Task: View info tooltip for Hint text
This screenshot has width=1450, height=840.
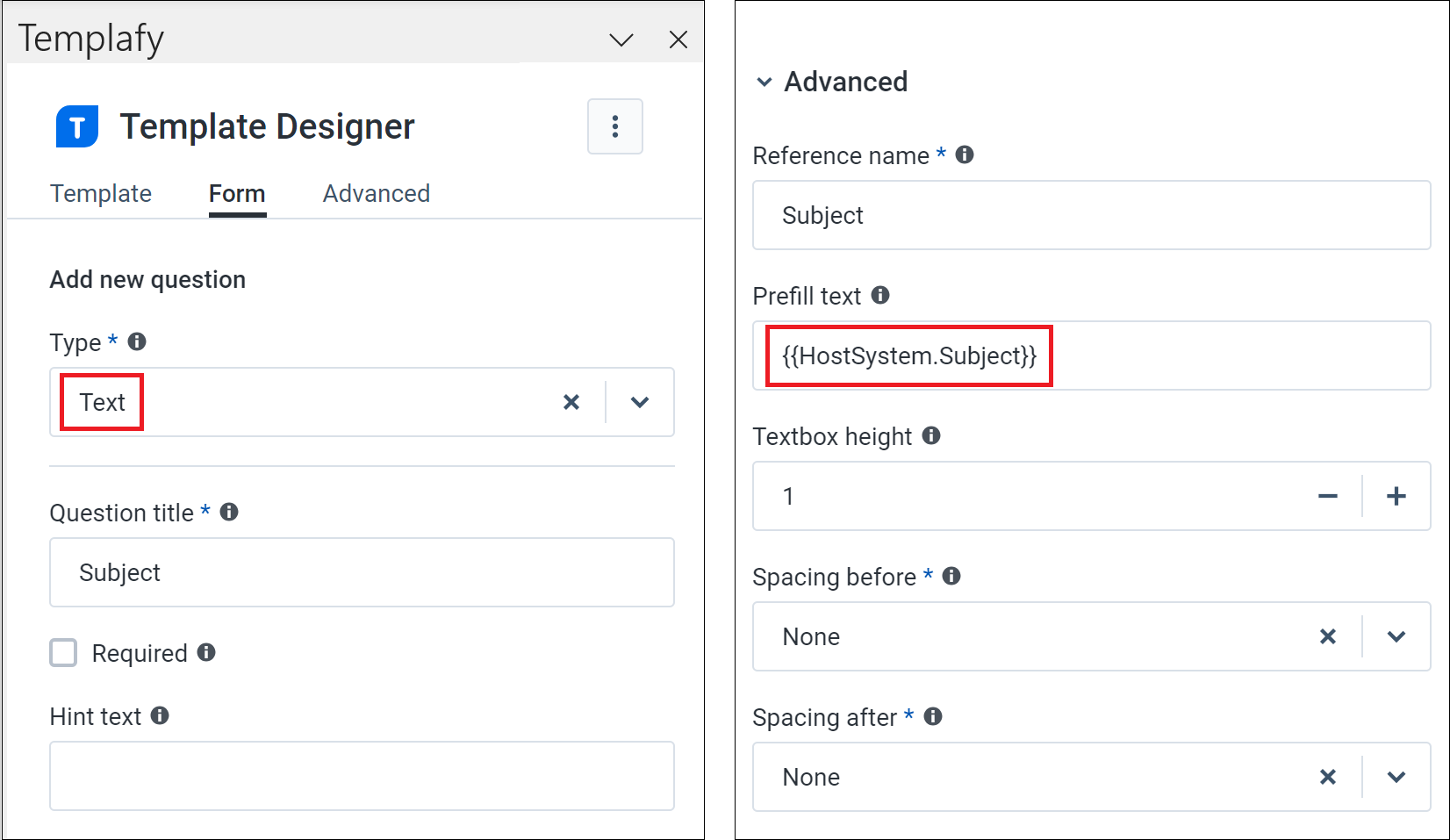Action: coord(161,716)
